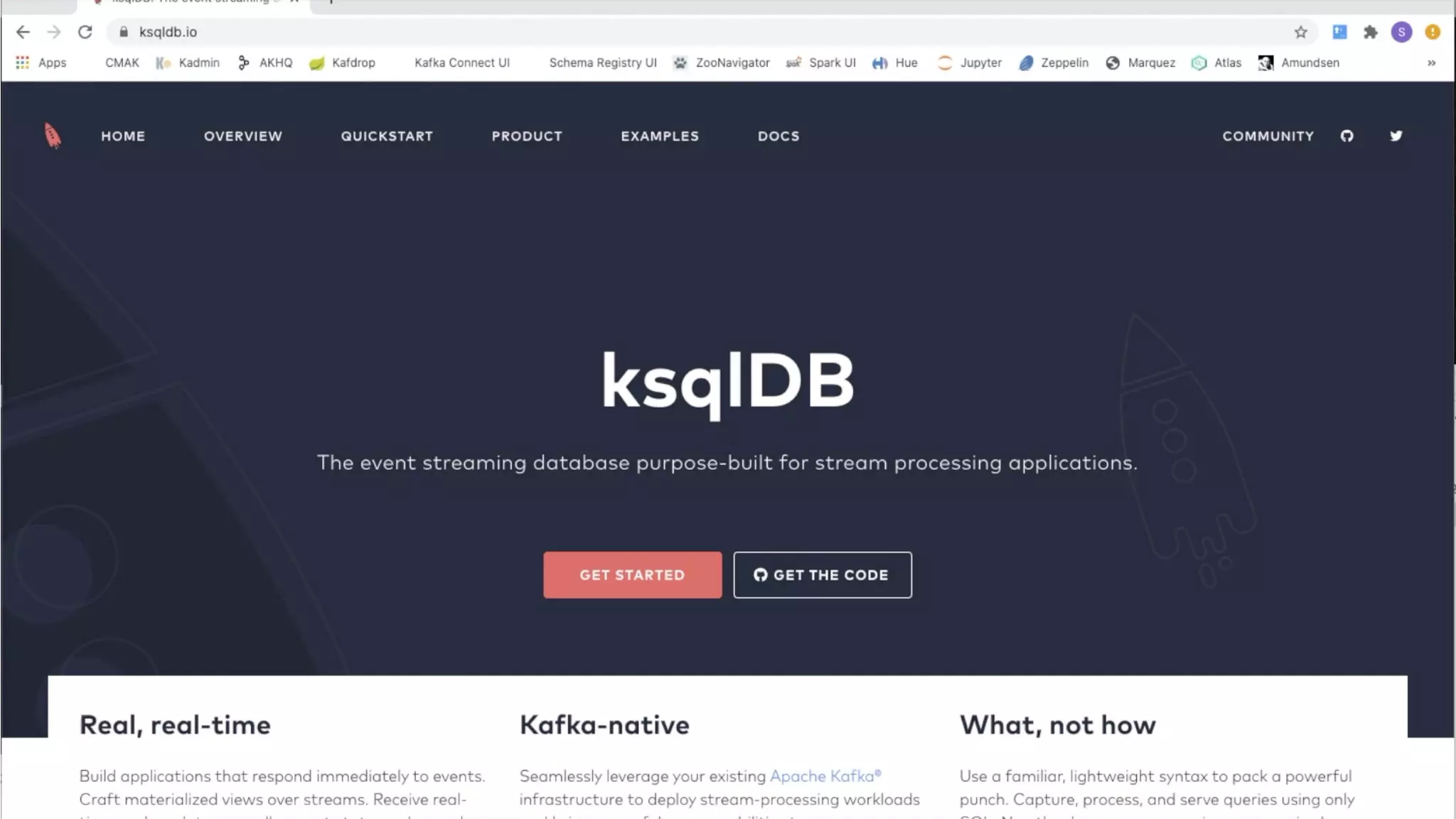1456x819 pixels.
Task: Click the purple profile avatar icon
Action: pos(1401,32)
